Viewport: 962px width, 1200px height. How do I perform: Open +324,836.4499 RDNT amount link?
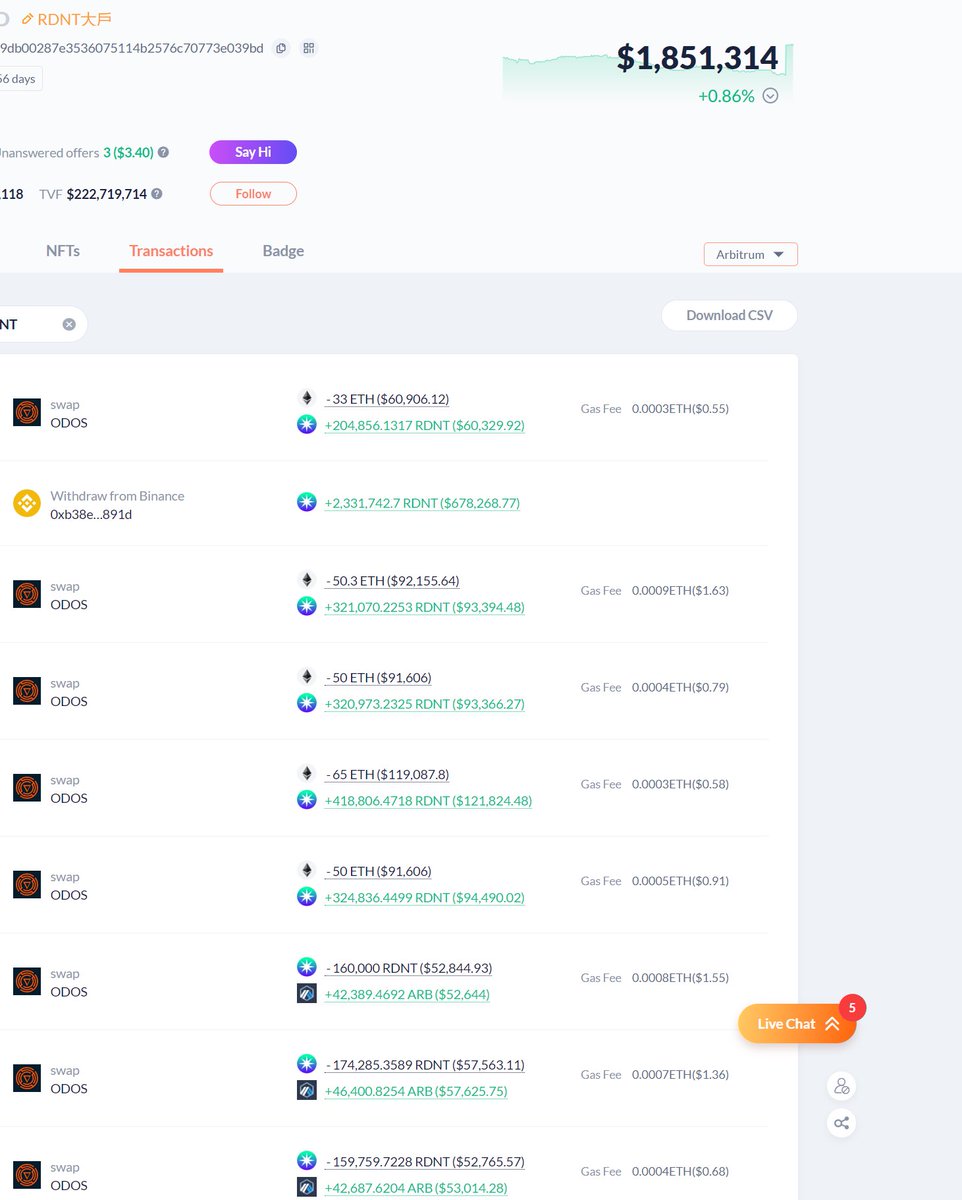coord(425,897)
